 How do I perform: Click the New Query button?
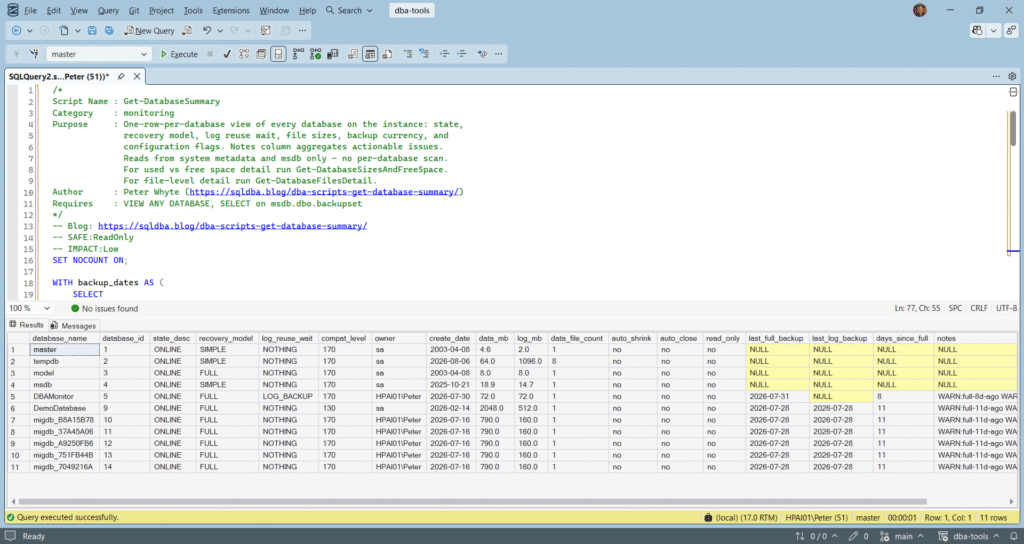coord(150,31)
